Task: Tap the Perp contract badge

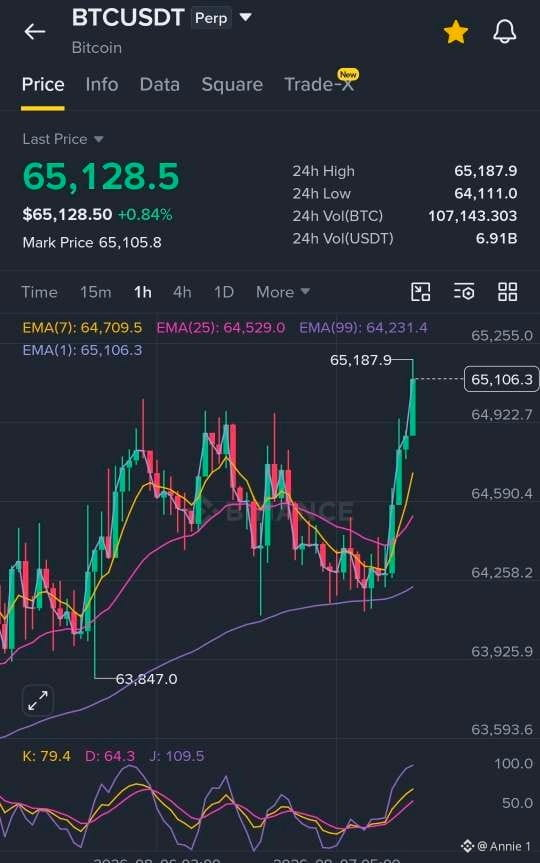Action: pos(211,18)
